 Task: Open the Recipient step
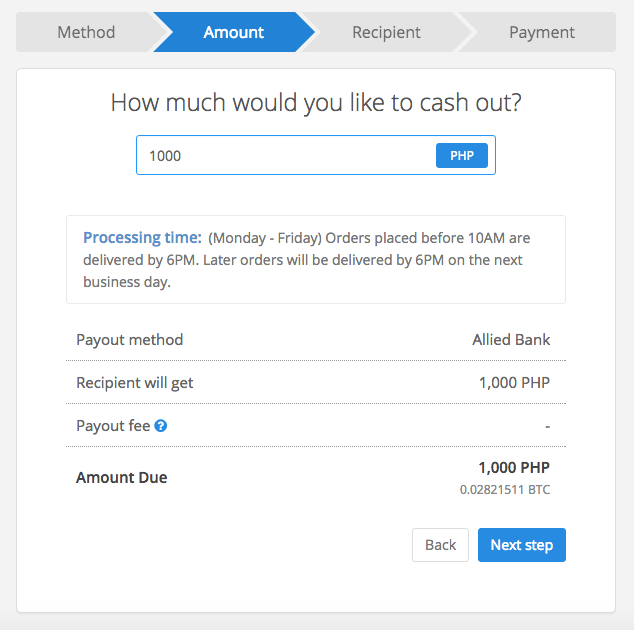[386, 32]
